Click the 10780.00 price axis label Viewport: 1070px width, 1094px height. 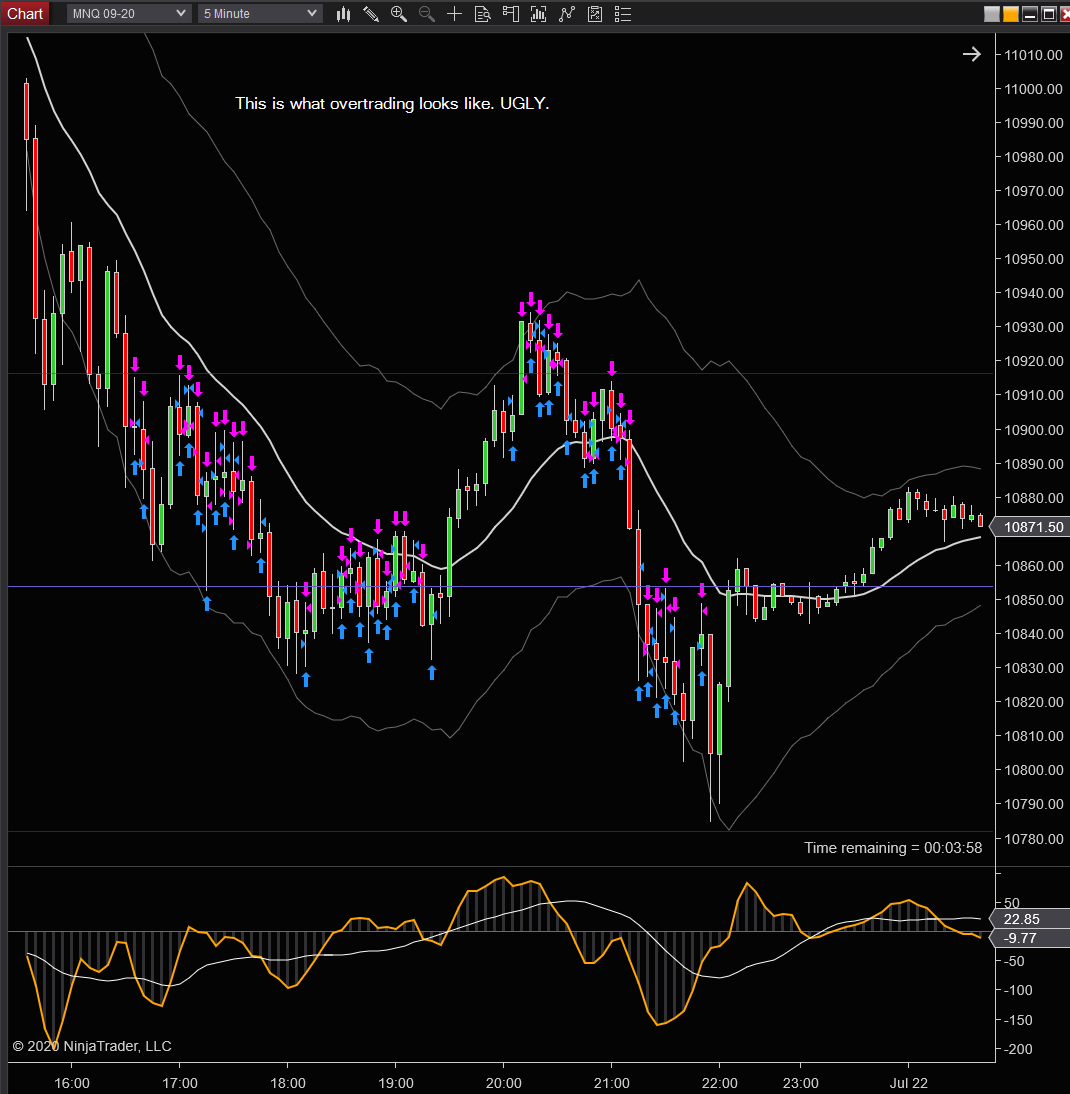(x=1034, y=839)
